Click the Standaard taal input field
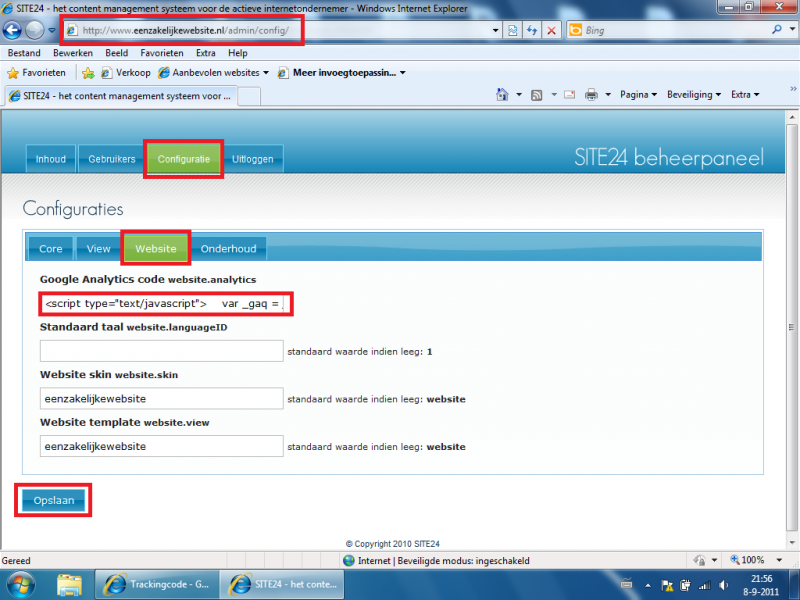Image resolution: width=800 pixels, height=600 pixels. click(162, 351)
